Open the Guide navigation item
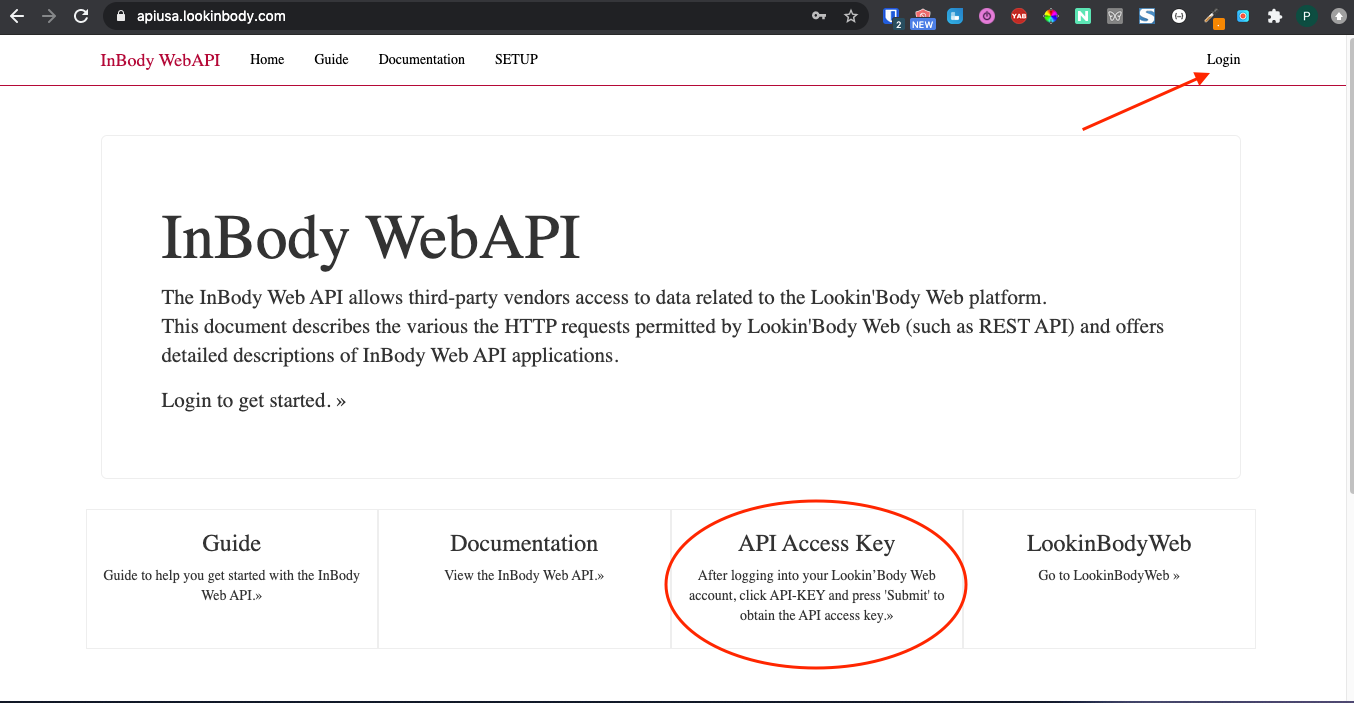 (x=331, y=60)
